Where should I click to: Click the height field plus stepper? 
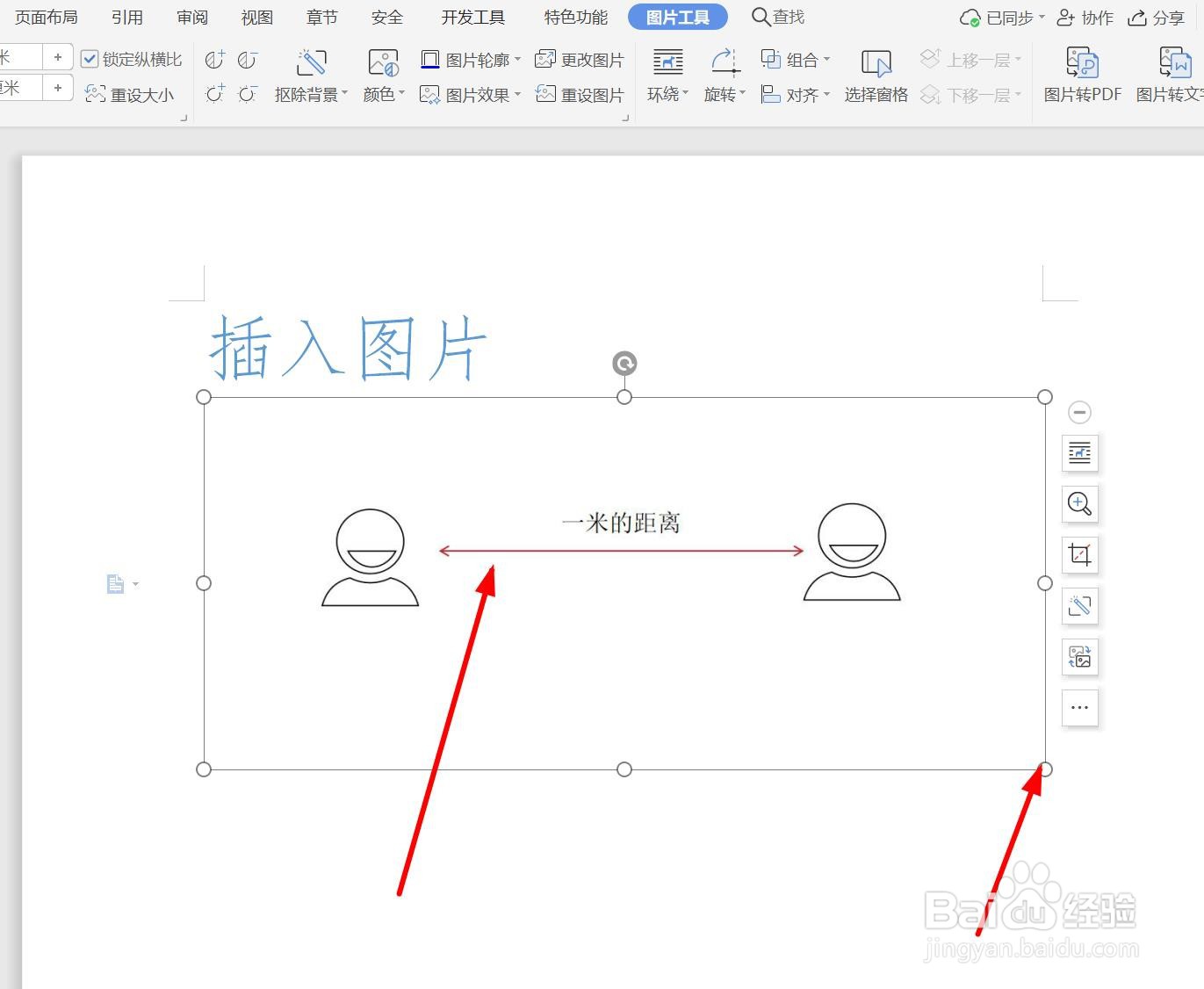[58, 57]
